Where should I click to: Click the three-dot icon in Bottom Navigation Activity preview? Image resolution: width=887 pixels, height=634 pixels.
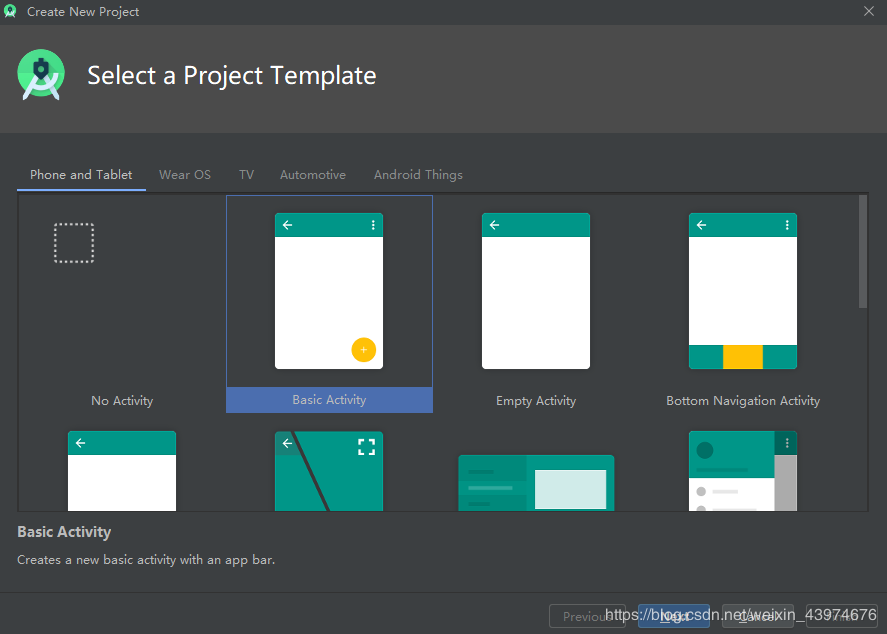point(786,224)
